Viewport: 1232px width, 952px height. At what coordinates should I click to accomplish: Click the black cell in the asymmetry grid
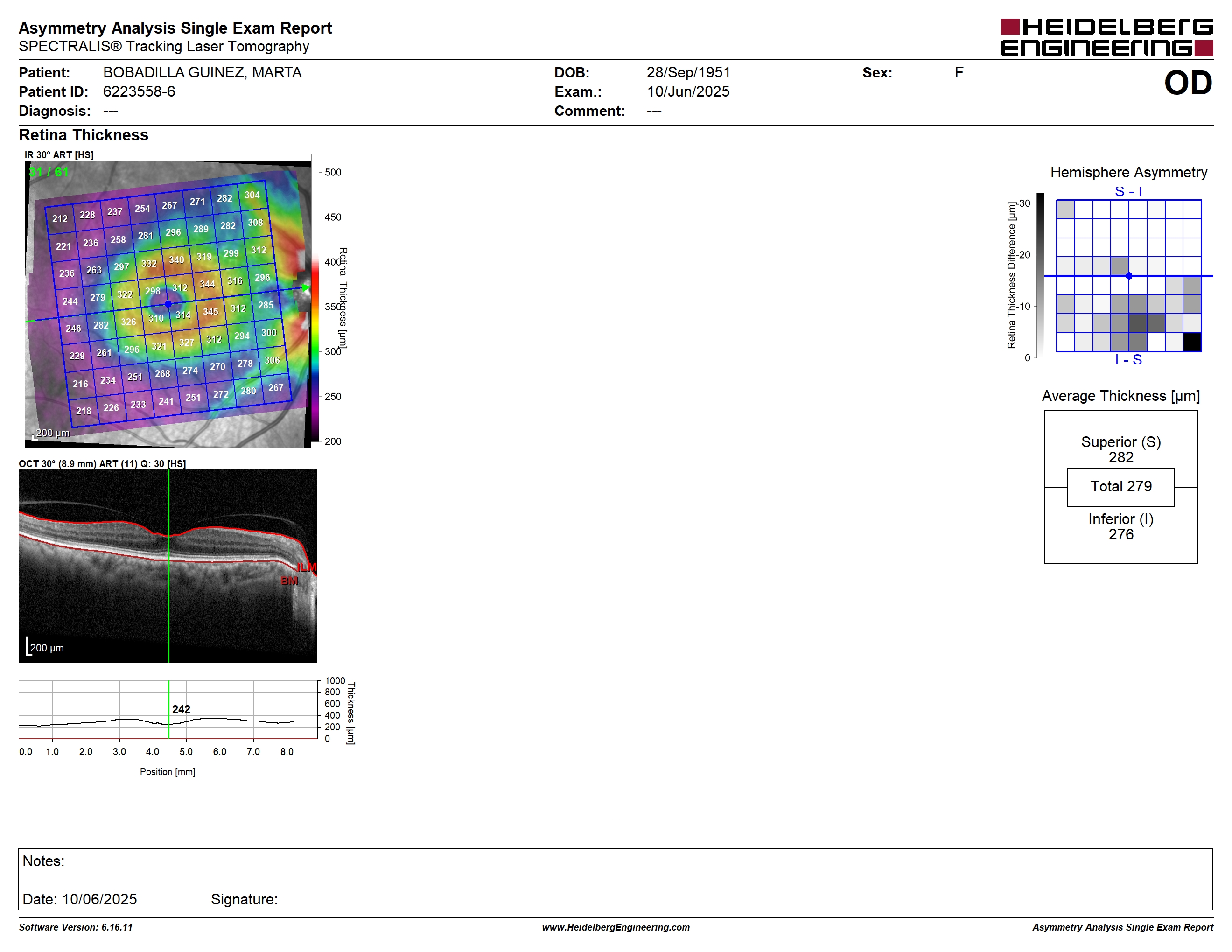pos(1192,343)
